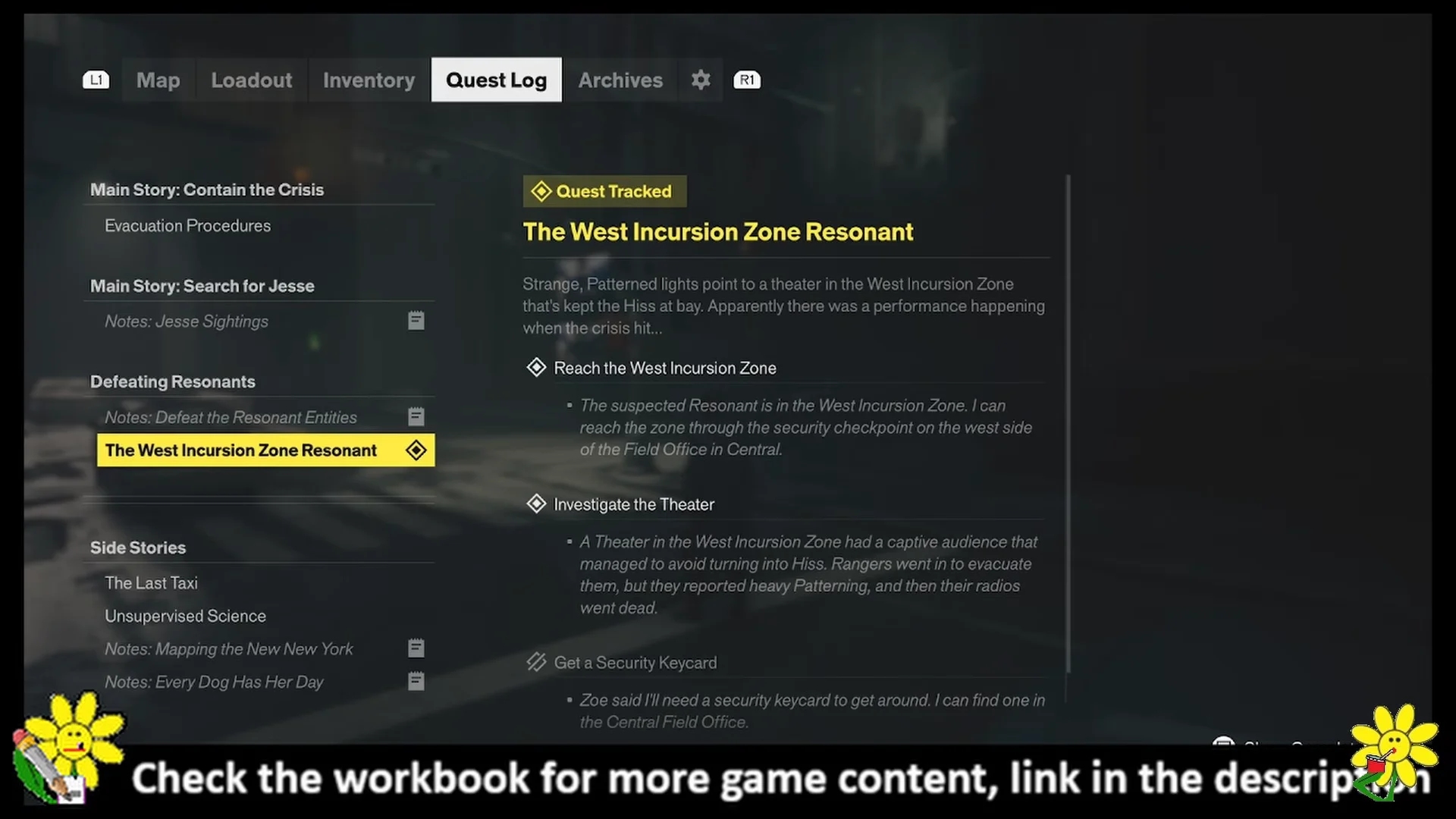
Task: Click 'Investigate the Theater' objective
Action: (x=634, y=504)
